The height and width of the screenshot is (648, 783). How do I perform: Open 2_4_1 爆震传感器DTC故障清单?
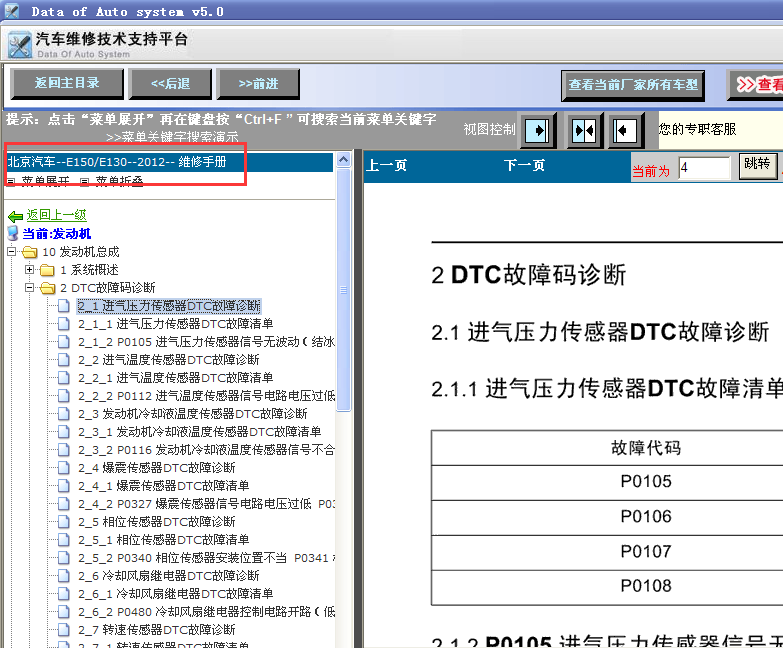pyautogui.click(x=164, y=485)
